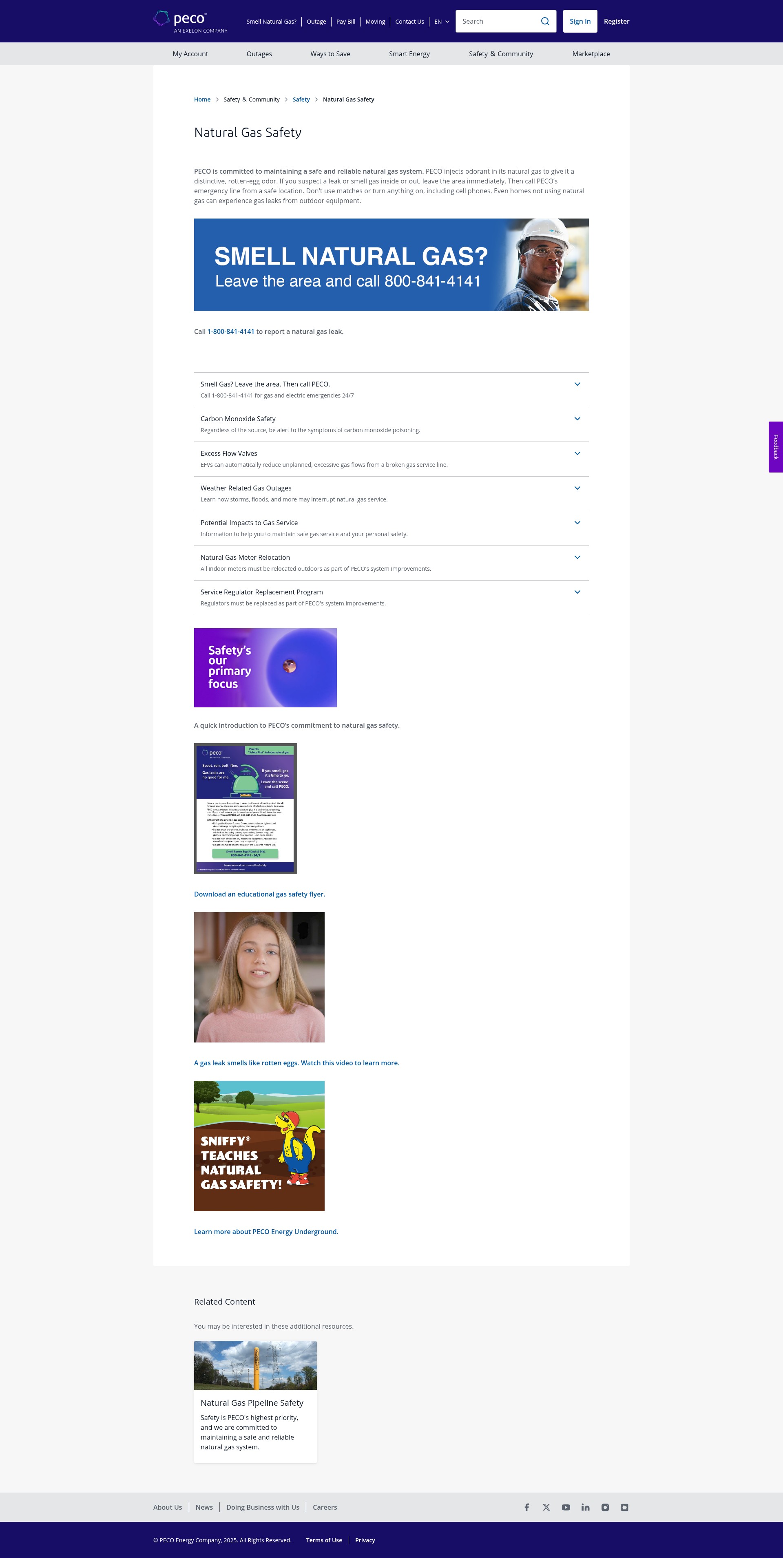783x1568 pixels.
Task: Click the 1-800-841-4141 phone link
Action: tap(231, 332)
